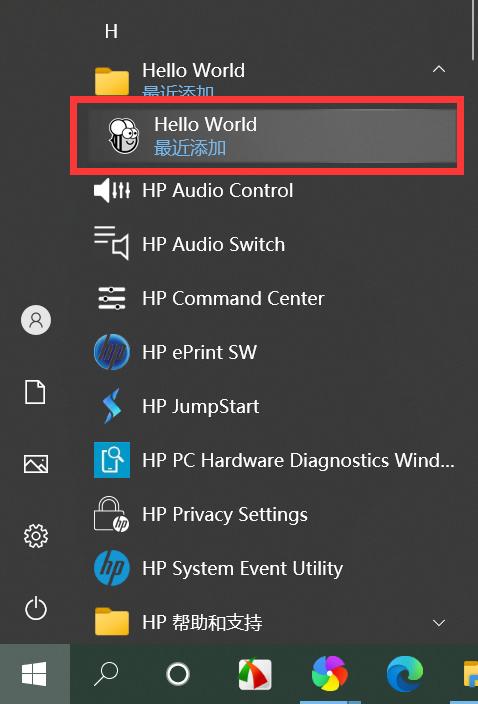478x704 pixels.
Task: Open the Documents shortcut in sidebar
Action: [x=35, y=392]
